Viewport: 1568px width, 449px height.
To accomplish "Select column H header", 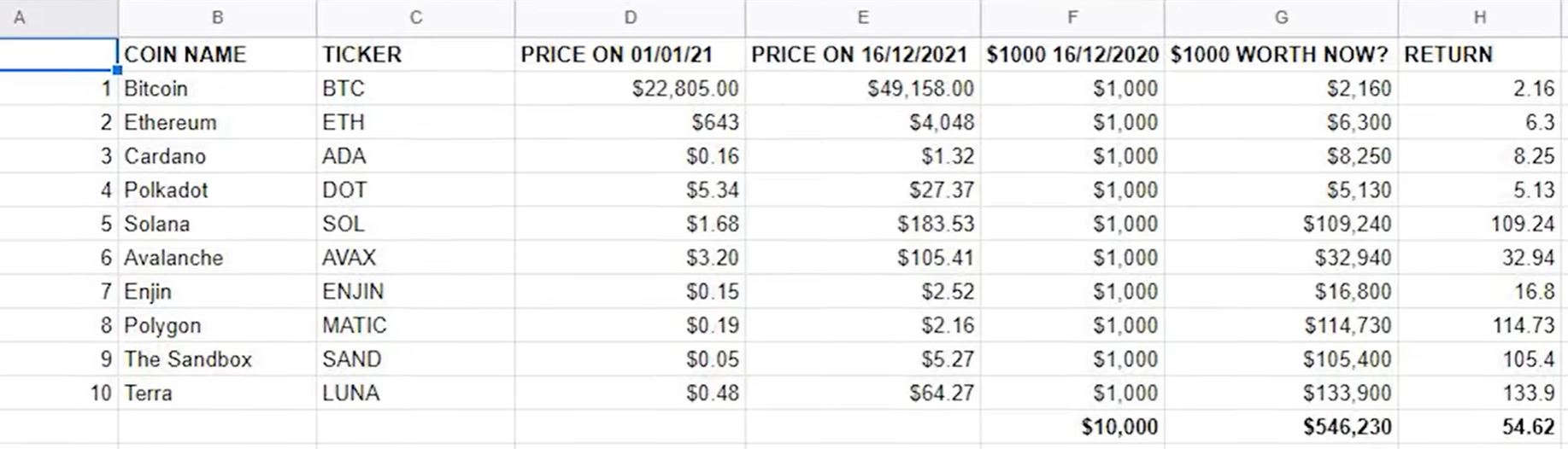I will [x=1479, y=18].
